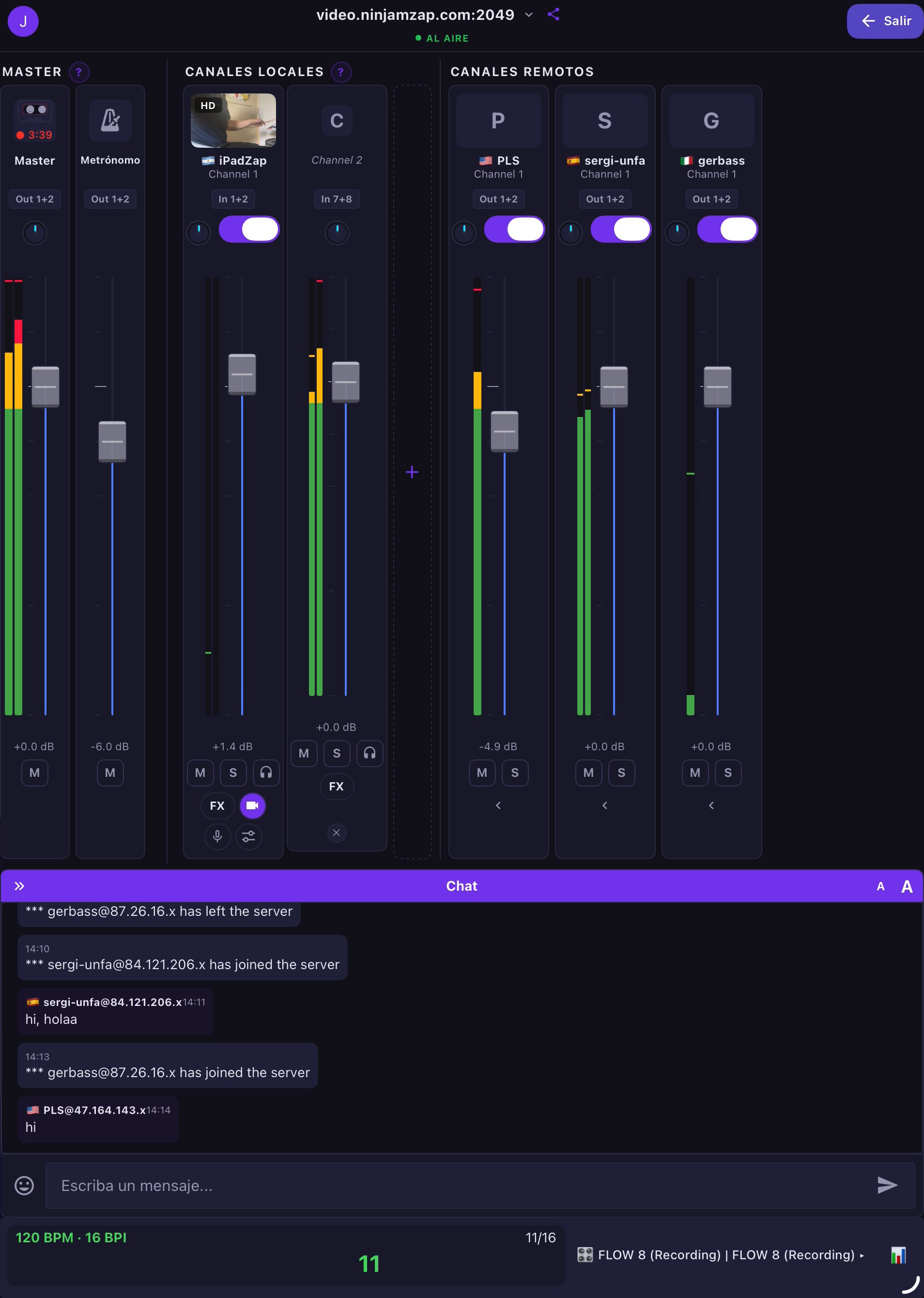This screenshot has height=1298, width=924.
Task: Toggle the PLS channel switch
Action: tap(514, 229)
